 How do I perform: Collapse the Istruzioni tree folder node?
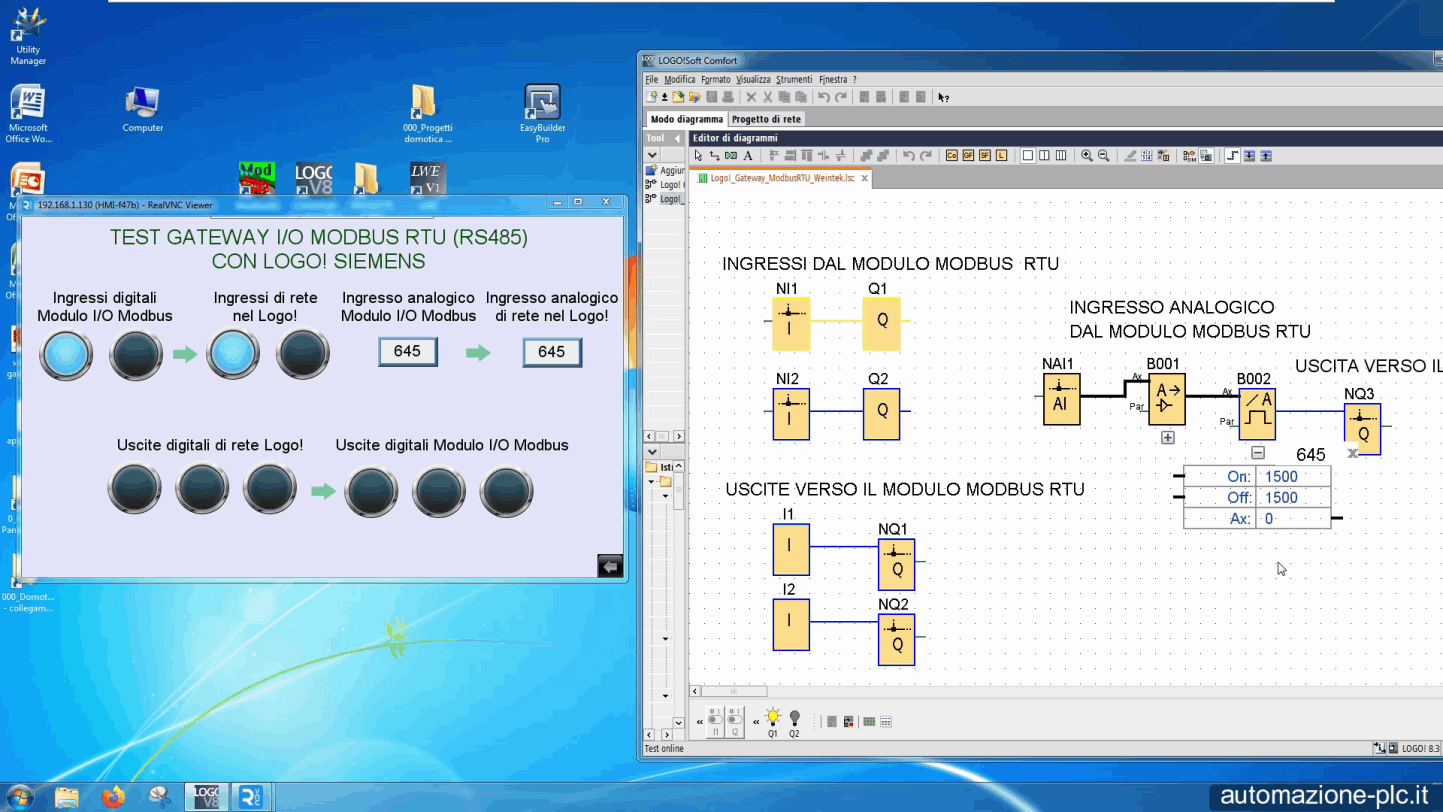(651, 481)
